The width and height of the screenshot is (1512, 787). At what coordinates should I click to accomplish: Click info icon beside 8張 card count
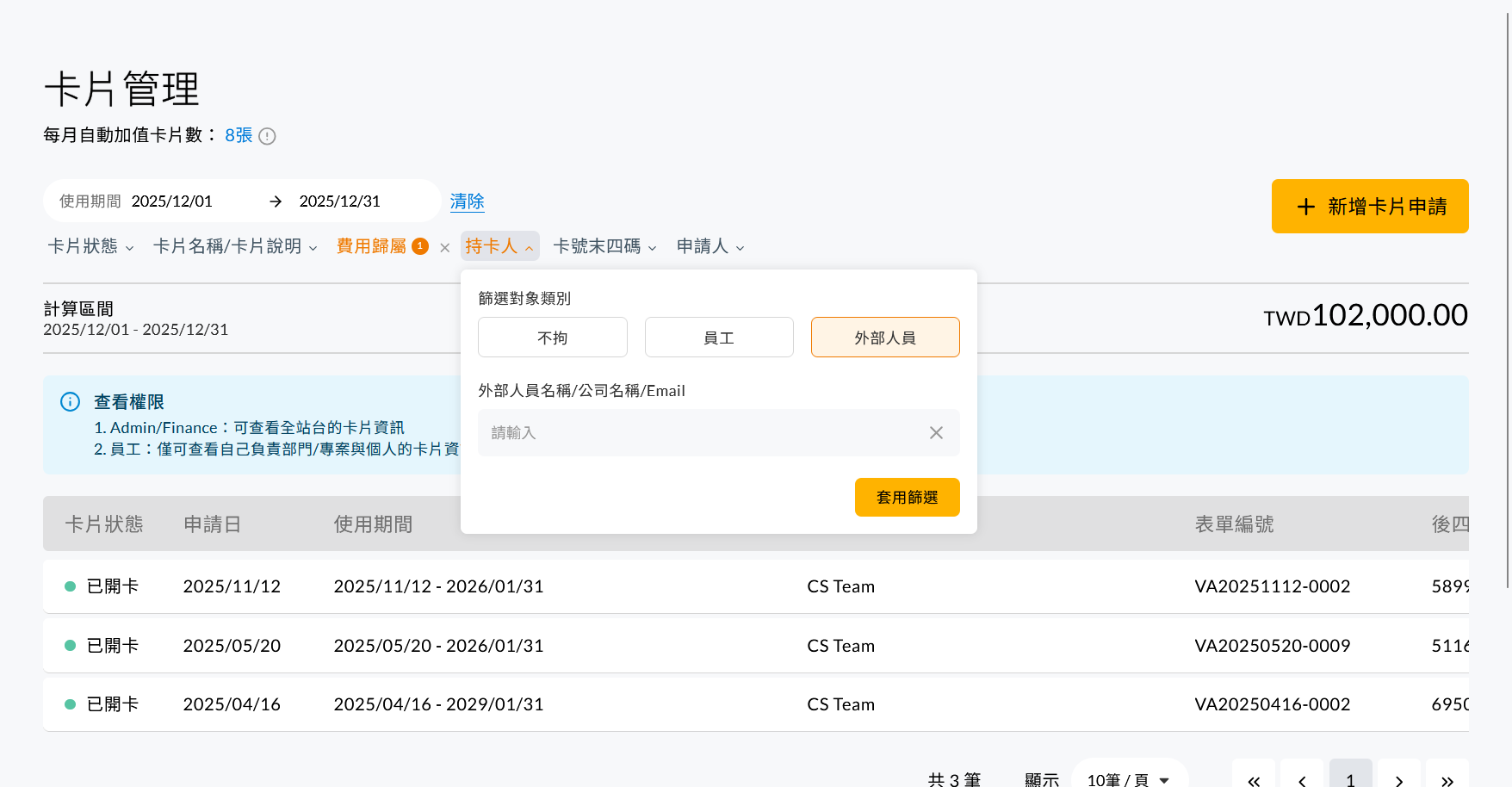coord(267,136)
